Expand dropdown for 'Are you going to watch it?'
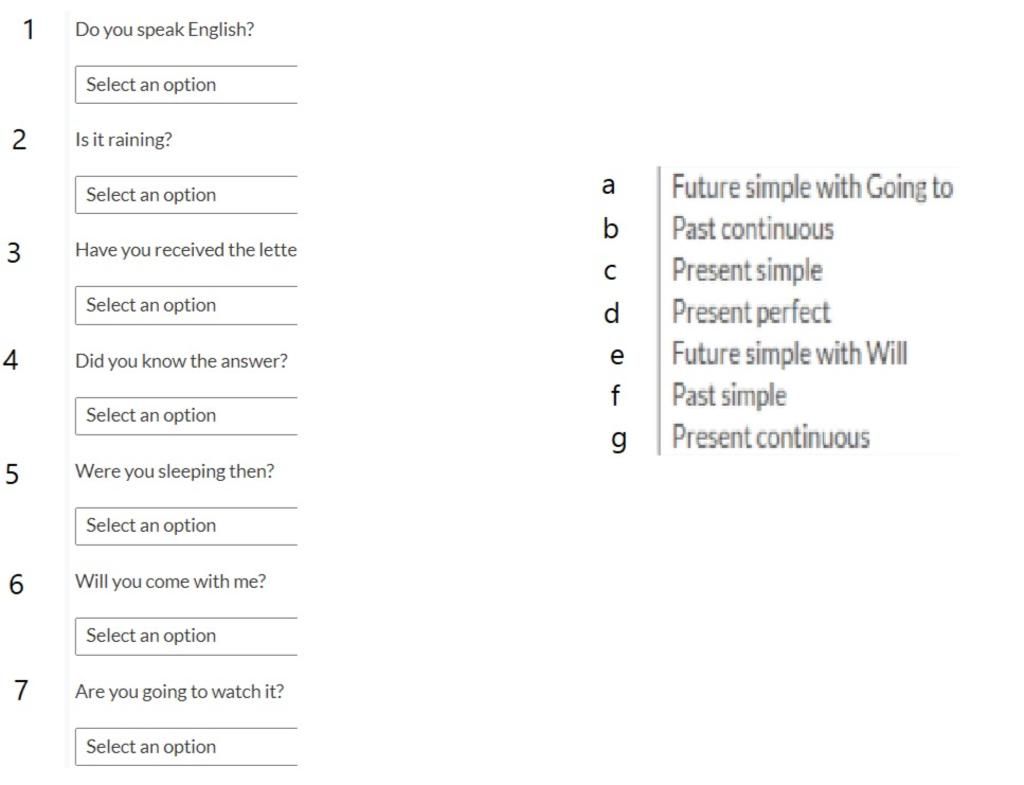The image size is (1024, 785). [x=186, y=747]
